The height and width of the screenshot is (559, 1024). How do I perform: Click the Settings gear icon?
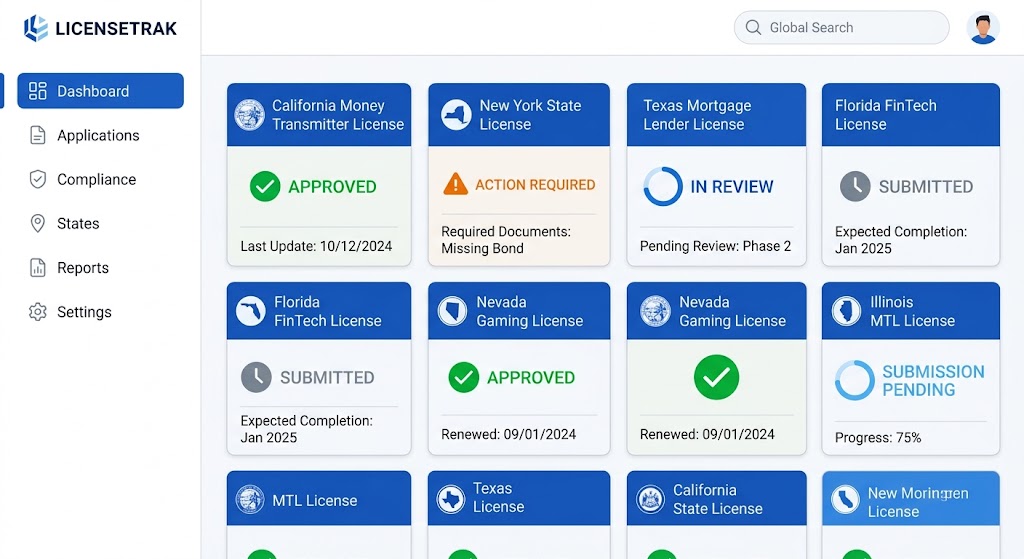(38, 312)
